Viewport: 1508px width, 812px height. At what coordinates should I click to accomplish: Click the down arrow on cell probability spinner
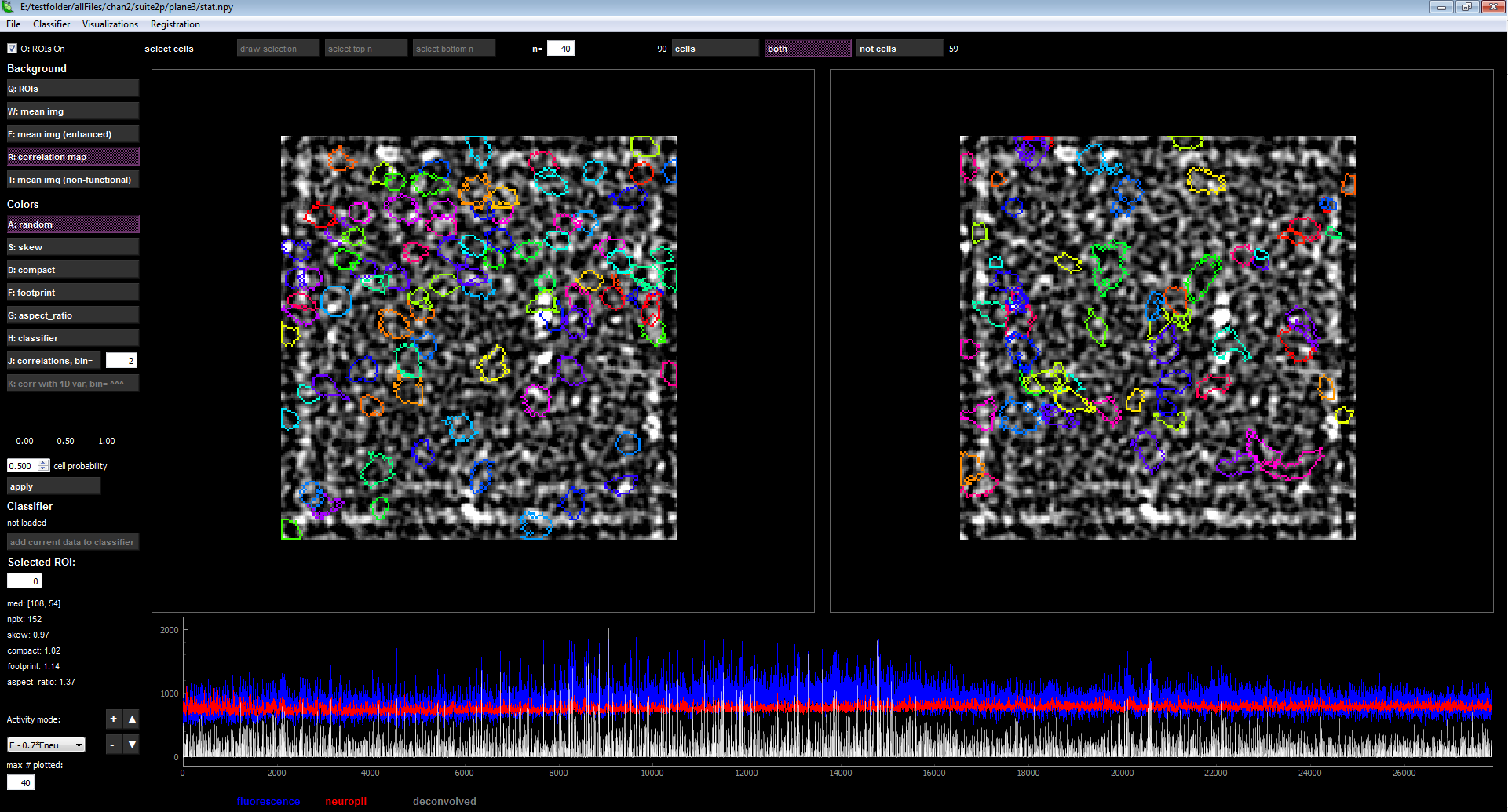(x=43, y=468)
